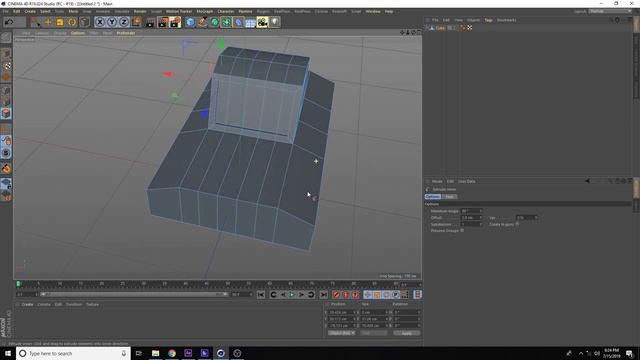This screenshot has width=640, height=360.
Task: Click the taskbar search box
Action: [x=73, y=353]
